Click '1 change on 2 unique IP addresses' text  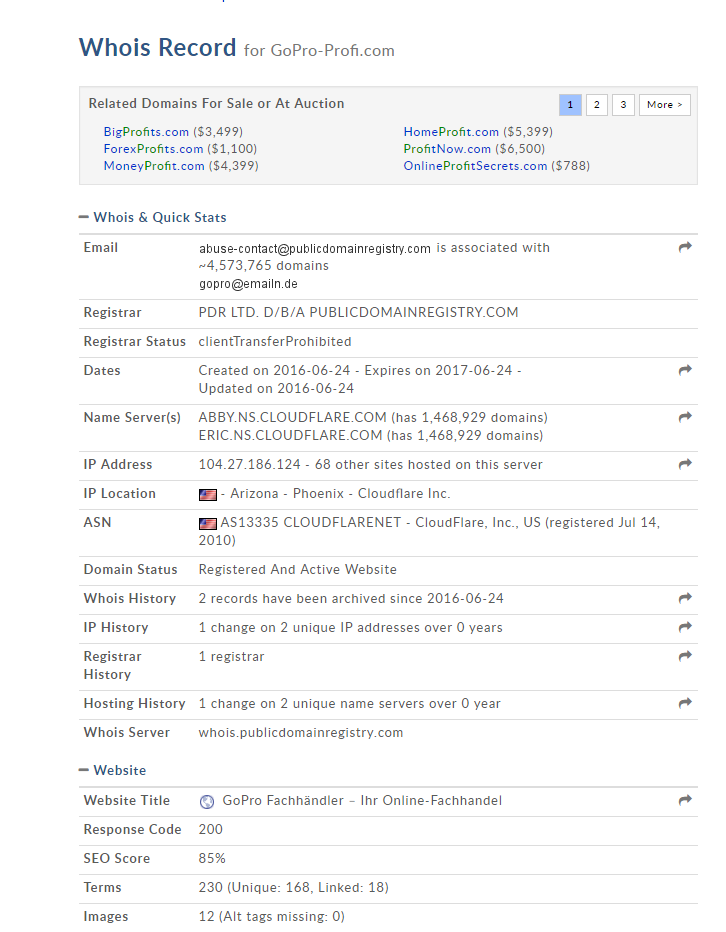tap(325, 628)
